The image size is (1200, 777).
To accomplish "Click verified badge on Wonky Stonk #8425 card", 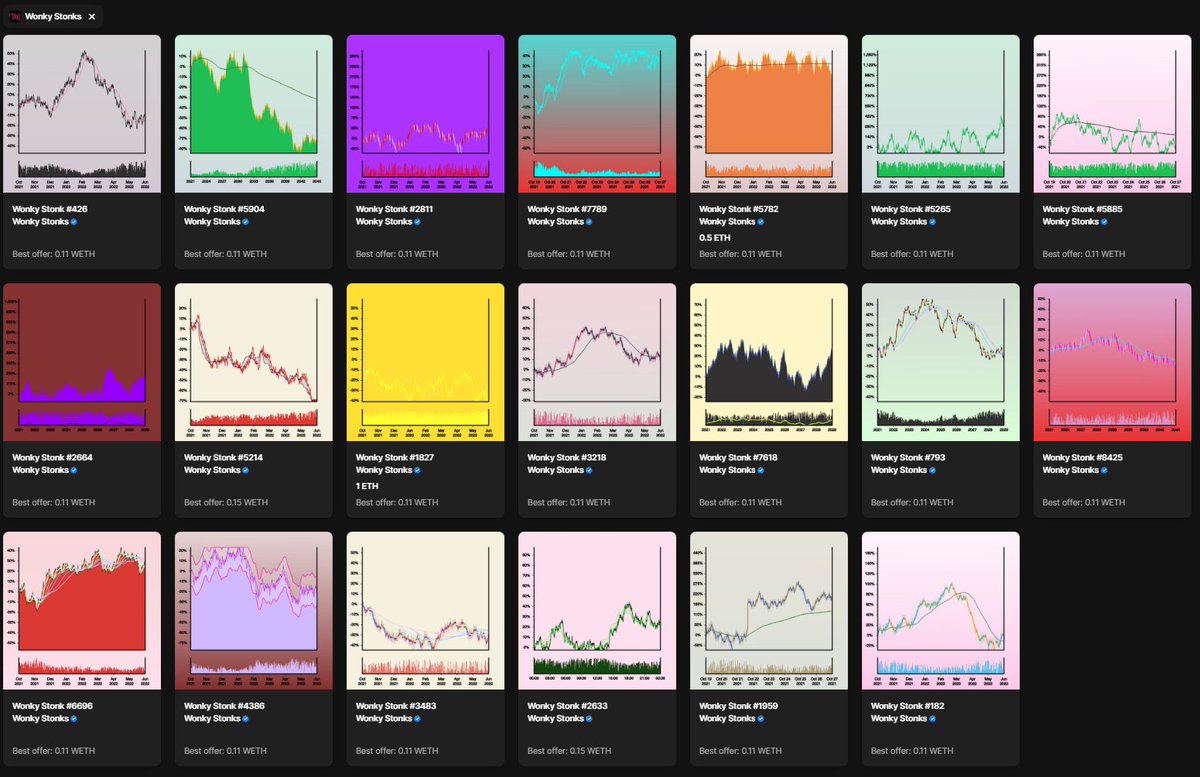I will 1104,470.
